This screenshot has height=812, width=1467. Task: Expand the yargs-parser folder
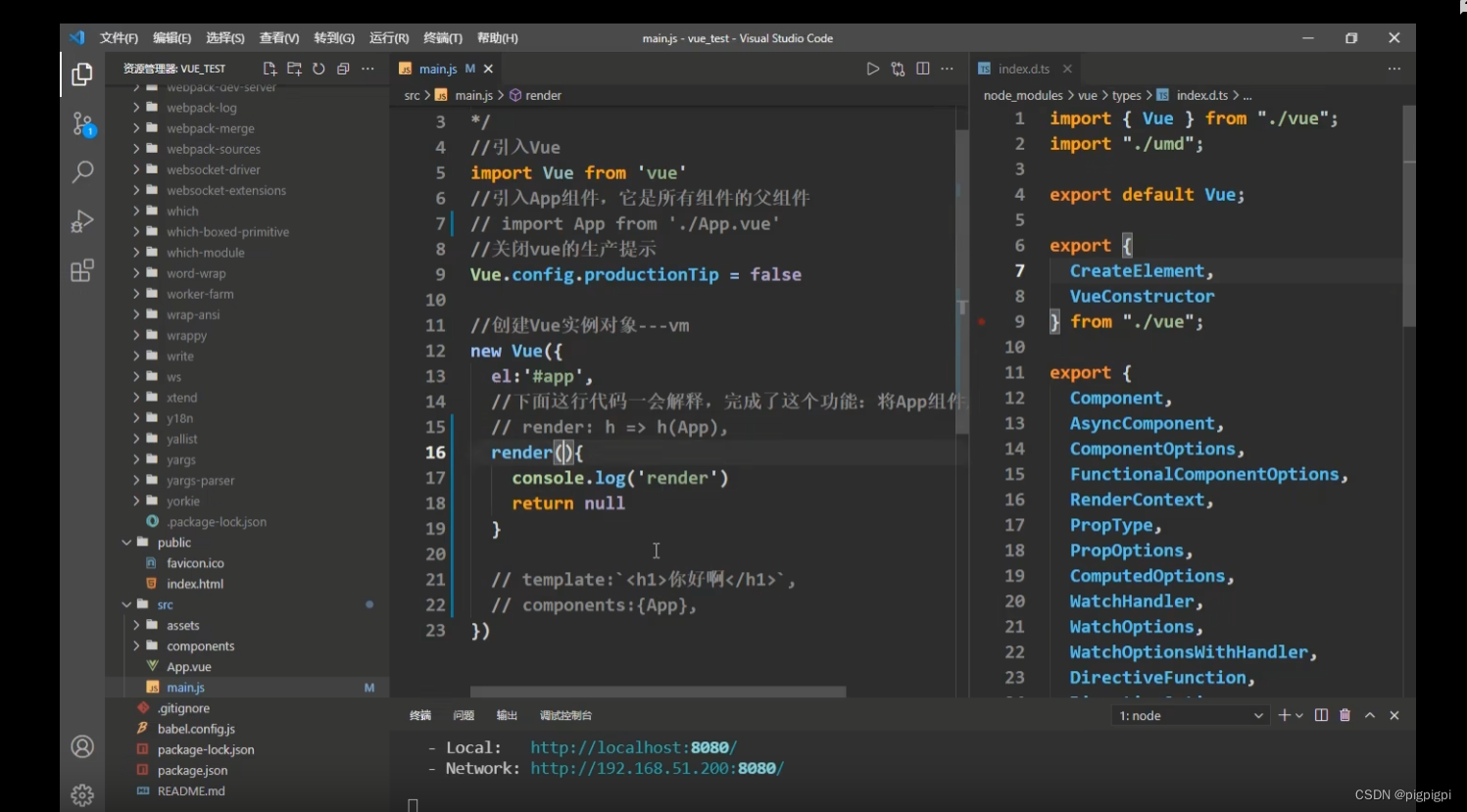pyautogui.click(x=136, y=480)
